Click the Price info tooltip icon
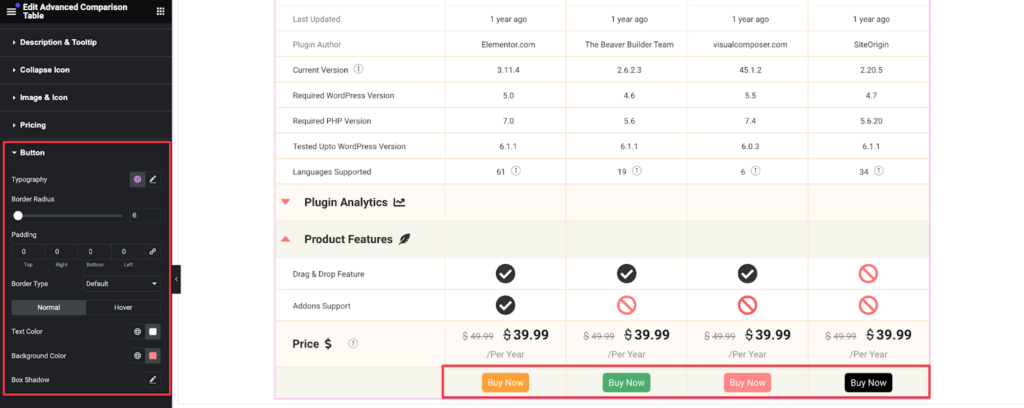 353,343
